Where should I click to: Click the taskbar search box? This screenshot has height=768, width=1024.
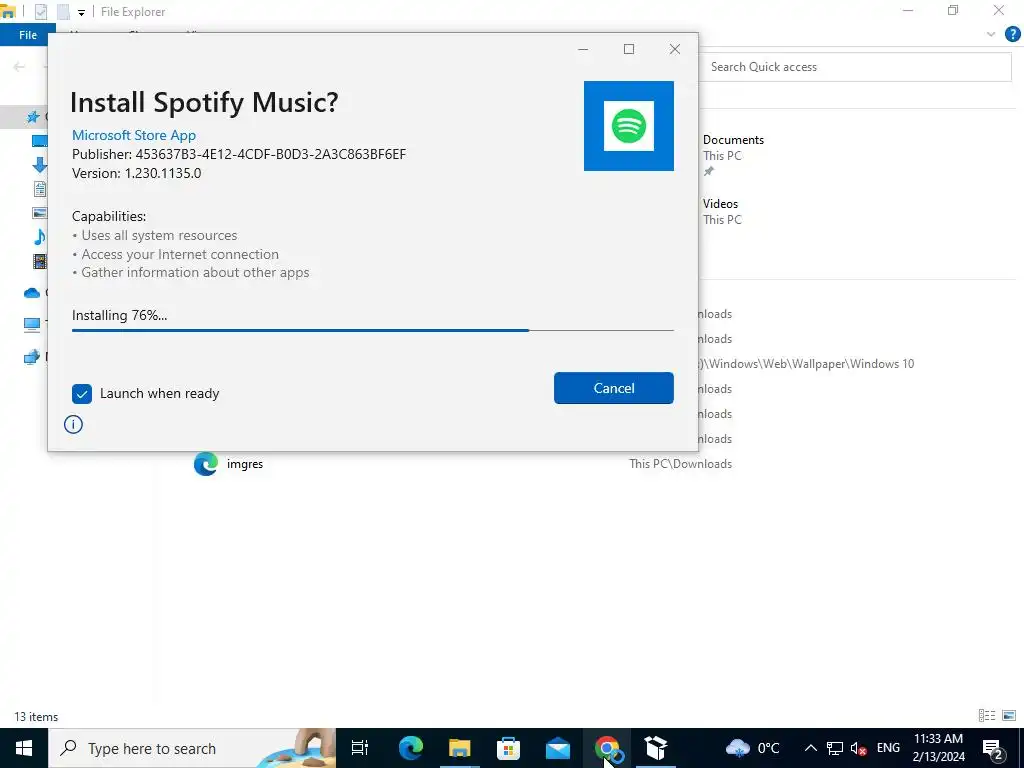[x=192, y=748]
